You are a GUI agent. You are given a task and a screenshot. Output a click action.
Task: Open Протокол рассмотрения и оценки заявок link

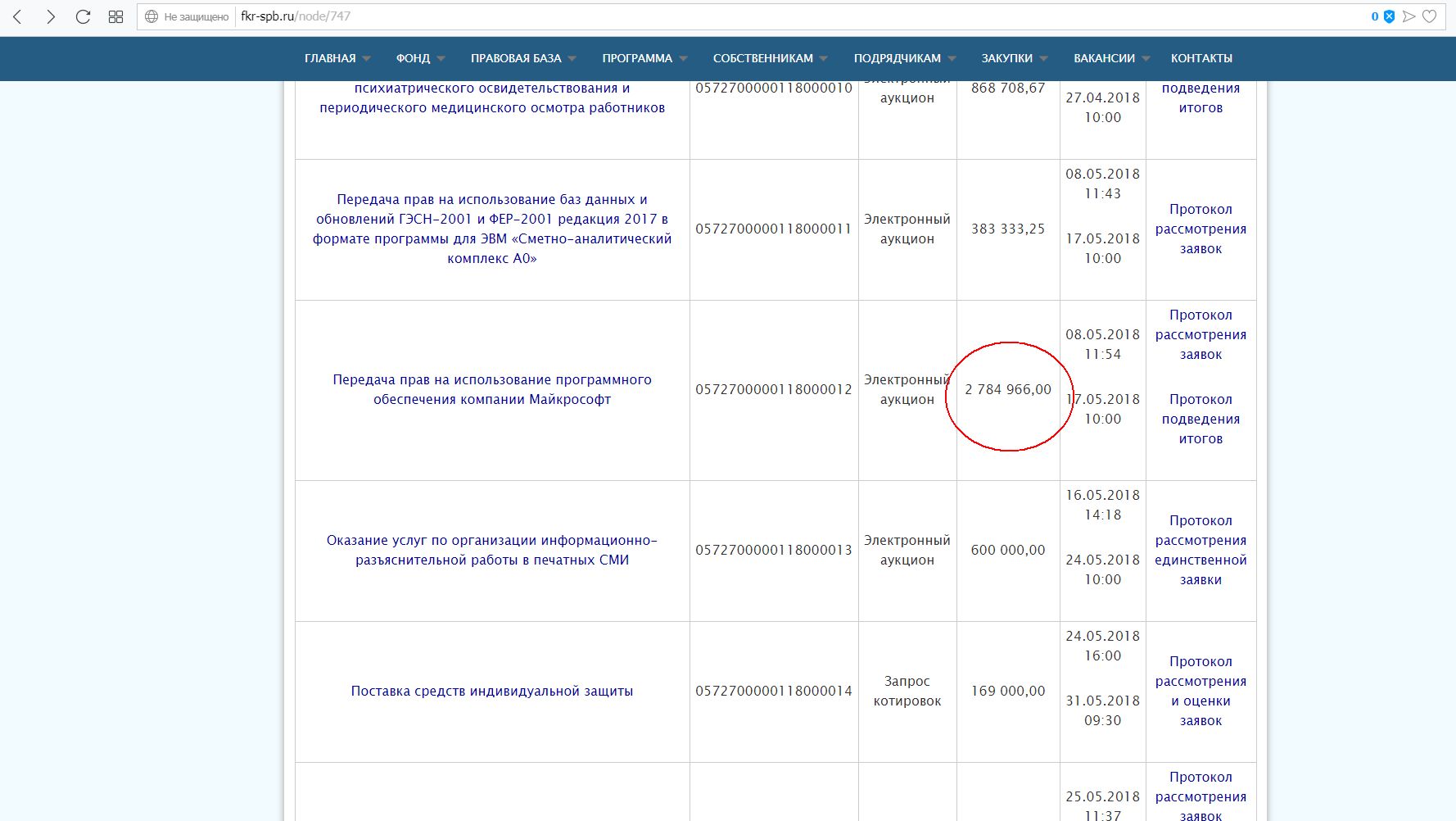tap(1201, 691)
